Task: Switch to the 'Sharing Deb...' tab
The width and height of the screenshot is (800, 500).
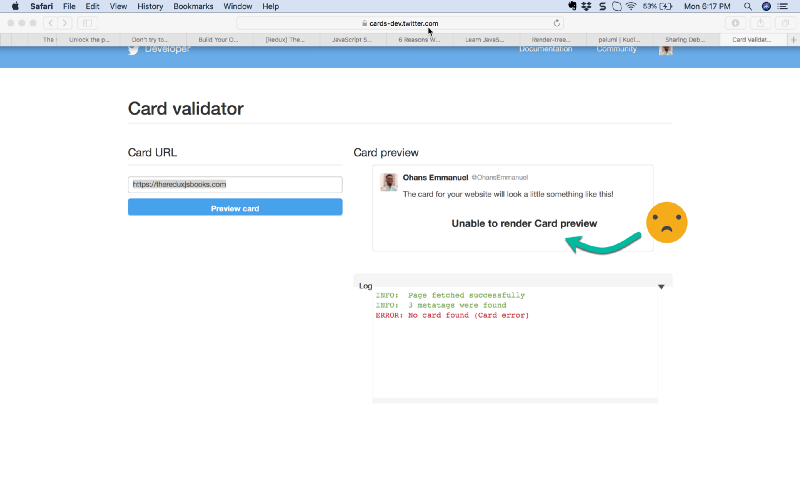Action: coord(685,40)
